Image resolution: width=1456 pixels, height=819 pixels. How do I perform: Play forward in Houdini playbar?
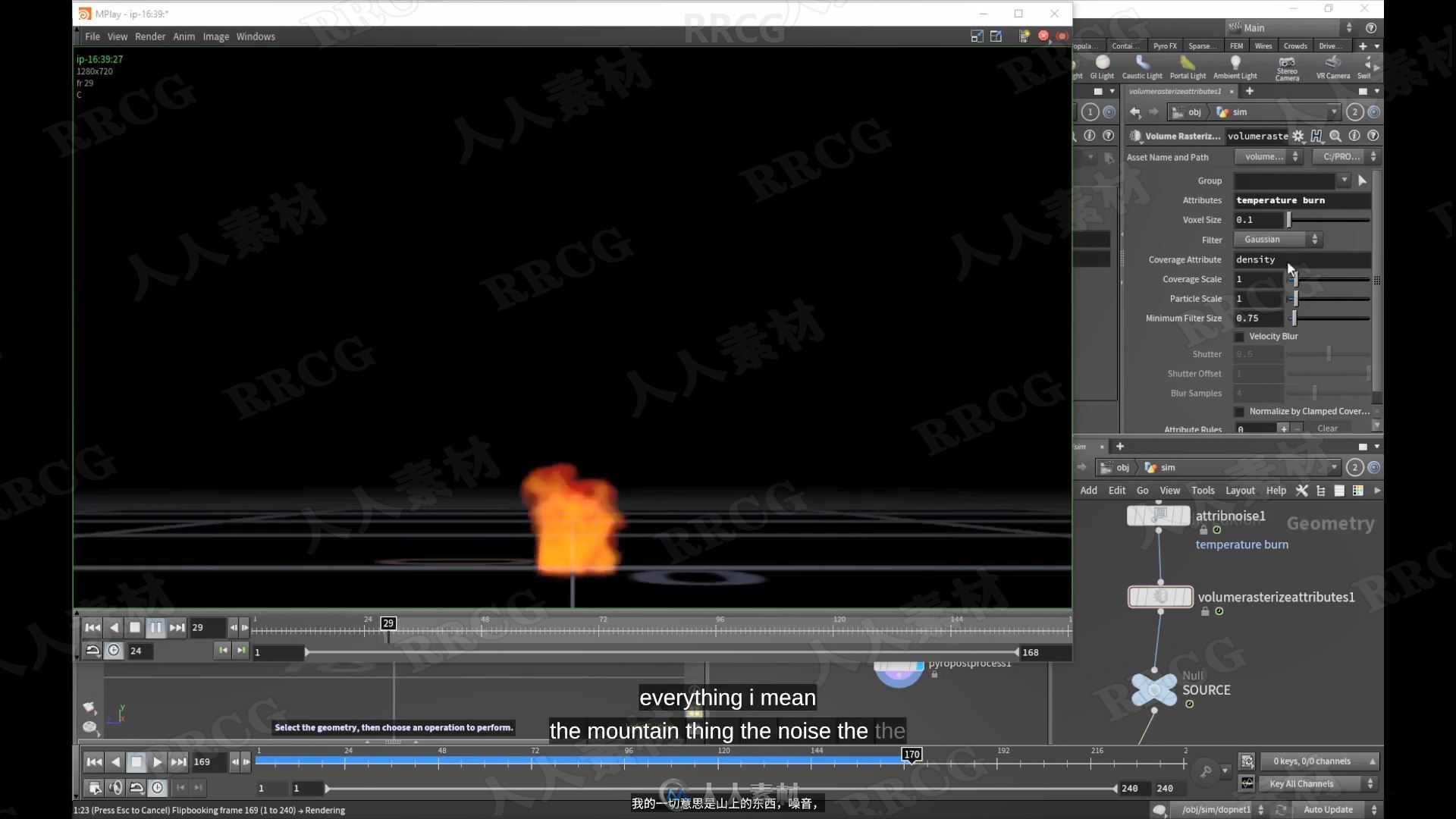coord(157,762)
